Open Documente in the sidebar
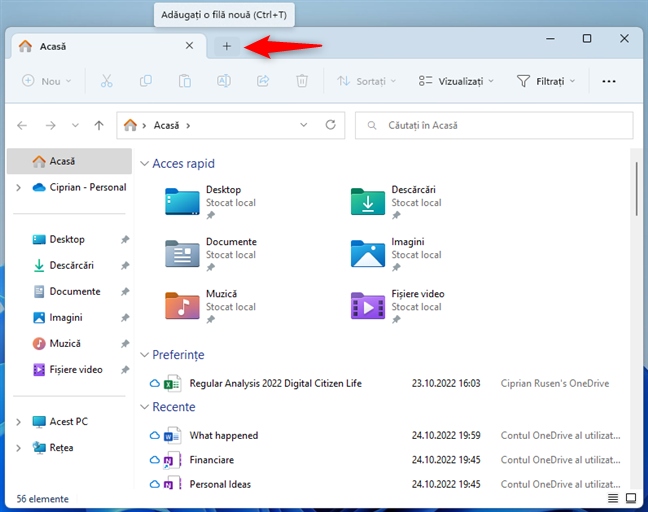This screenshot has height=512, width=648. (67, 291)
